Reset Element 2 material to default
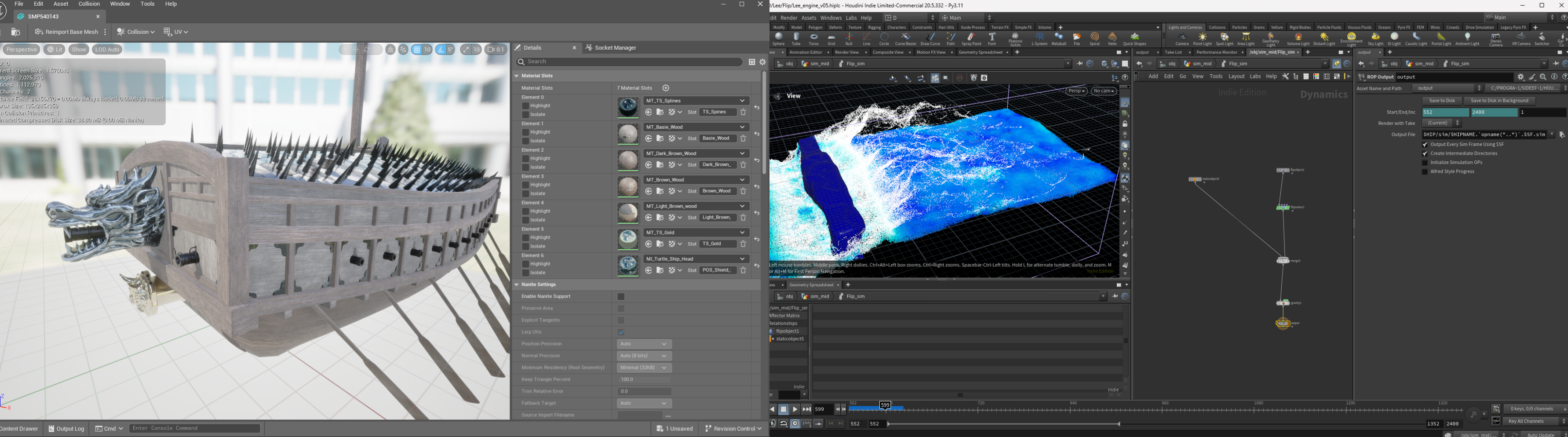Image resolution: width=1568 pixels, height=437 pixels. coord(757,160)
